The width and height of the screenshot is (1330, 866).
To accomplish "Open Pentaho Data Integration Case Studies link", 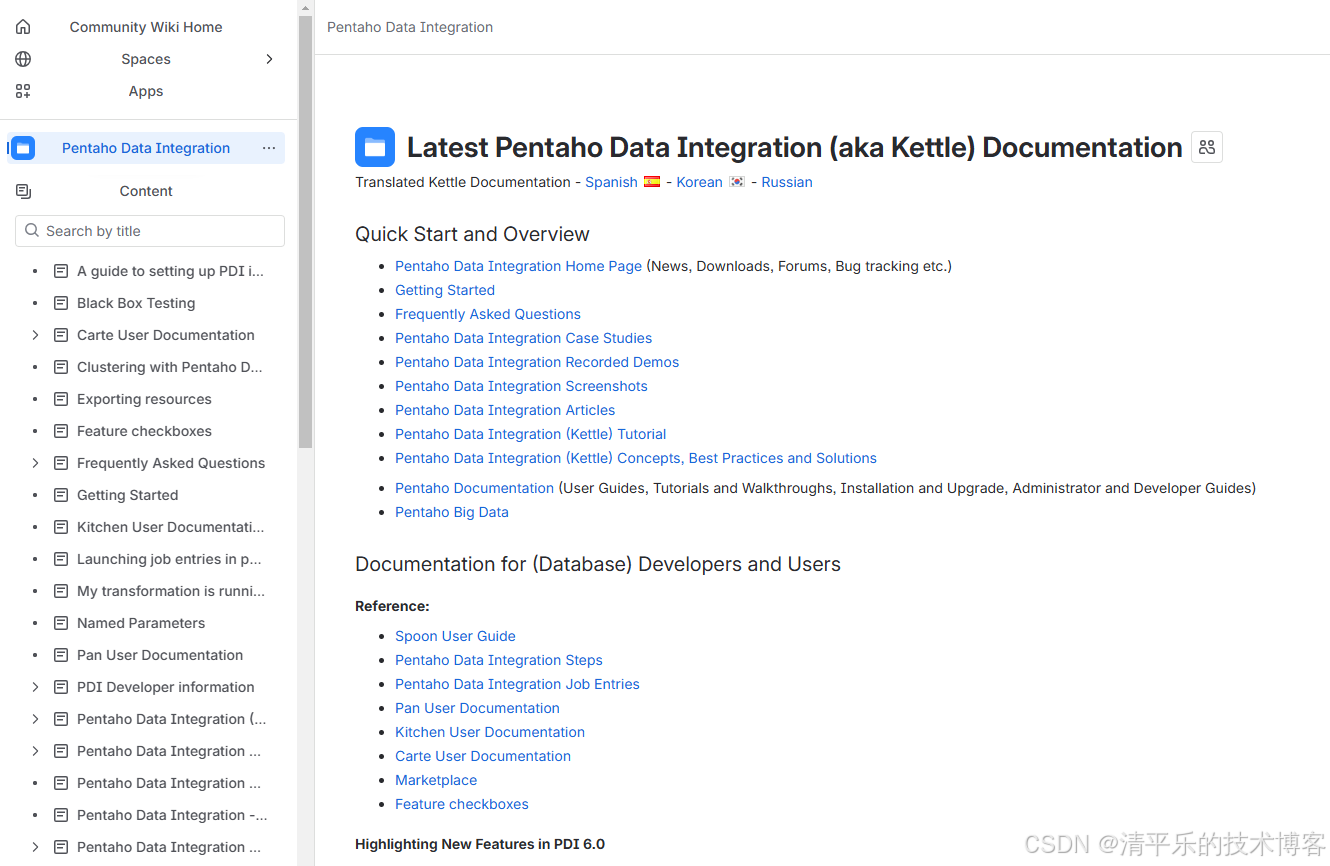I will pyautogui.click(x=523, y=338).
